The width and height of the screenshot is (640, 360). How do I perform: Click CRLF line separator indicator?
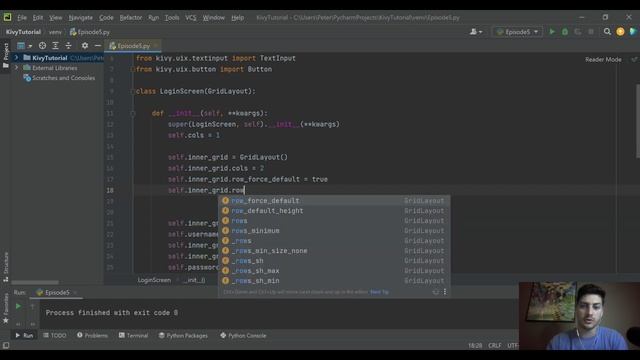tap(494, 346)
